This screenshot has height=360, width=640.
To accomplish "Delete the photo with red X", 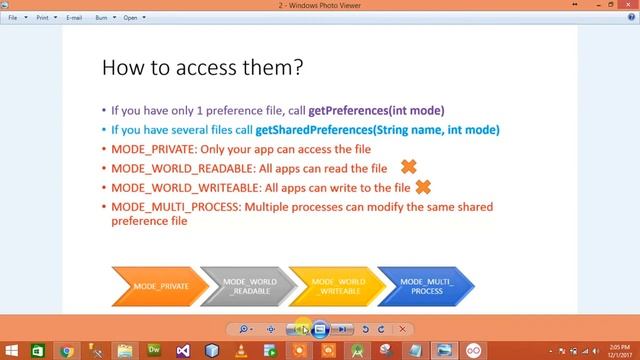I will (x=402, y=329).
